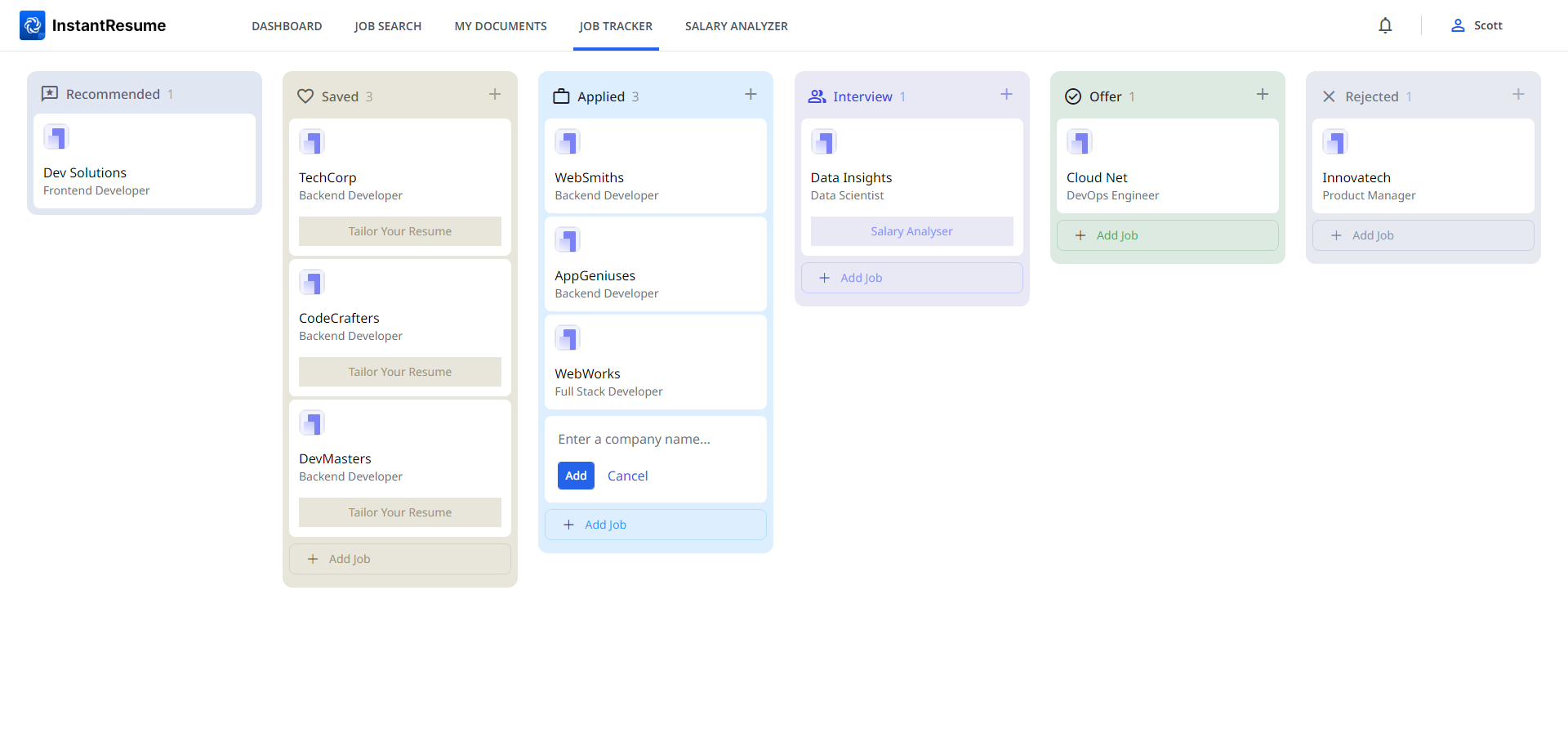
Task: Click the Offer column checkmark icon
Action: click(x=1073, y=96)
